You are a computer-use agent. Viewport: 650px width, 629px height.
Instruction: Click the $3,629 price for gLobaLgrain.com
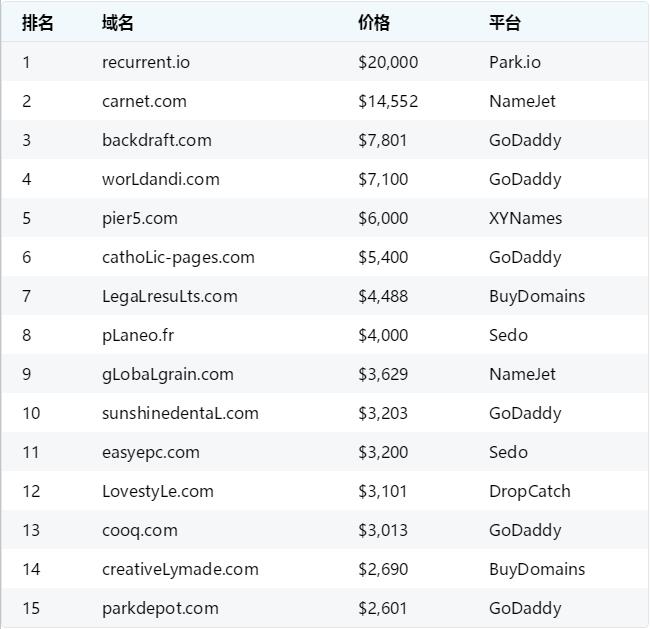pyautogui.click(x=383, y=374)
